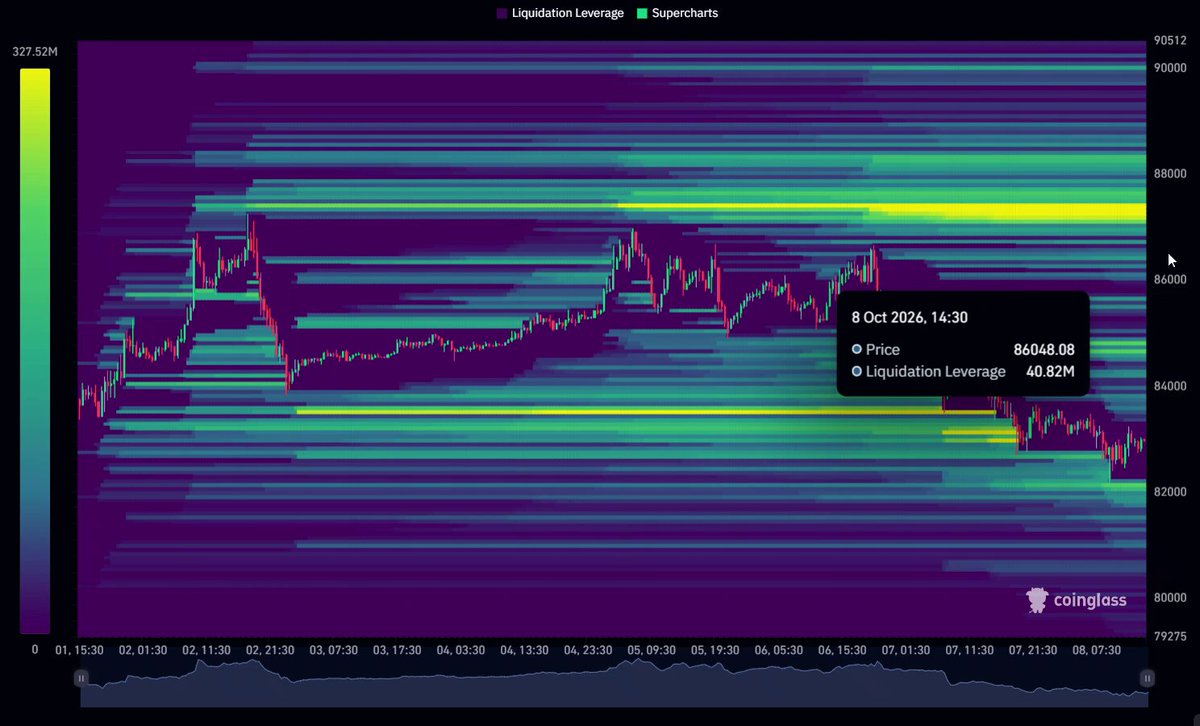The image size is (1200, 726).
Task: Click the 90512 price axis label
Action: point(1168,42)
